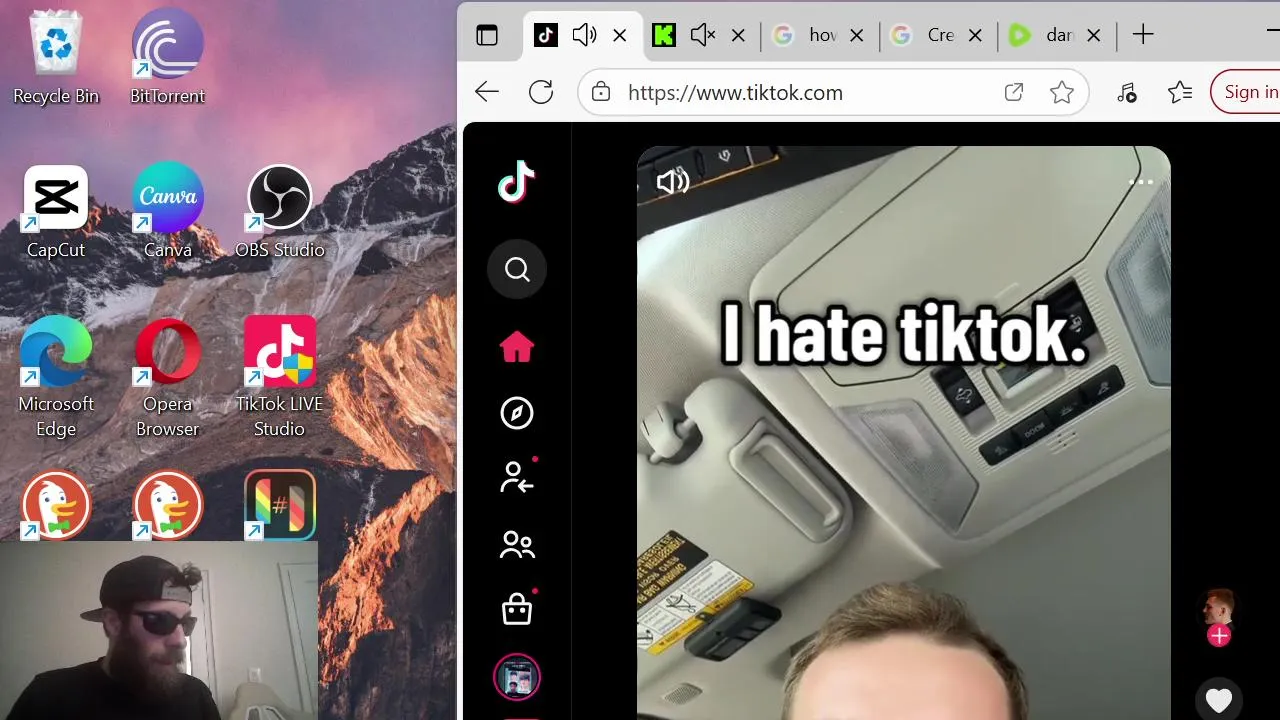Add this page to favorites star
The image size is (1280, 720).
[x=1062, y=93]
